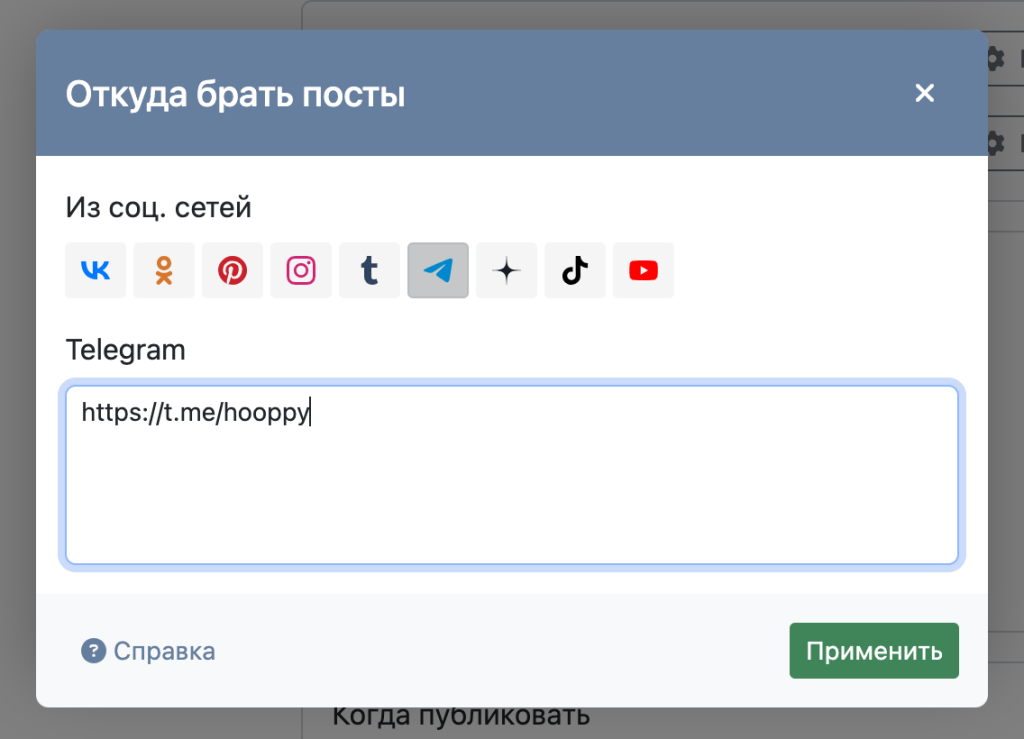Select VK as the post source
1024x739 pixels.
click(96, 270)
